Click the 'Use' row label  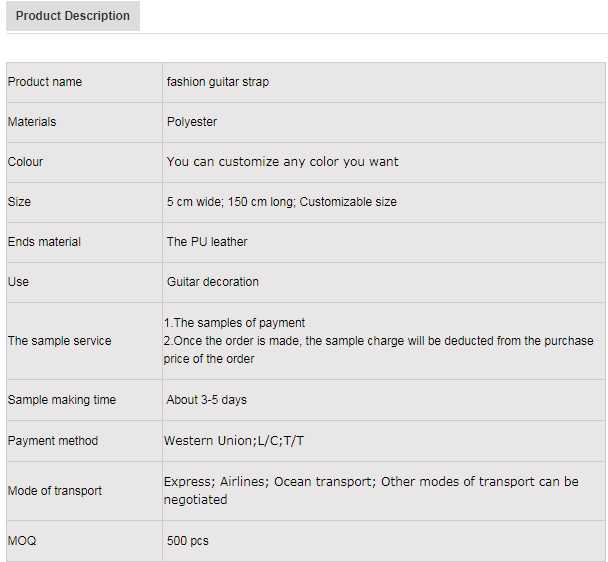[19, 282]
